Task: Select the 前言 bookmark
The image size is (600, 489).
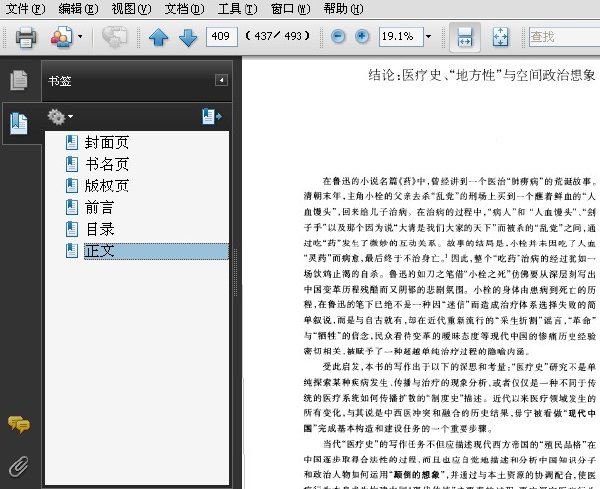Action: coord(99,207)
